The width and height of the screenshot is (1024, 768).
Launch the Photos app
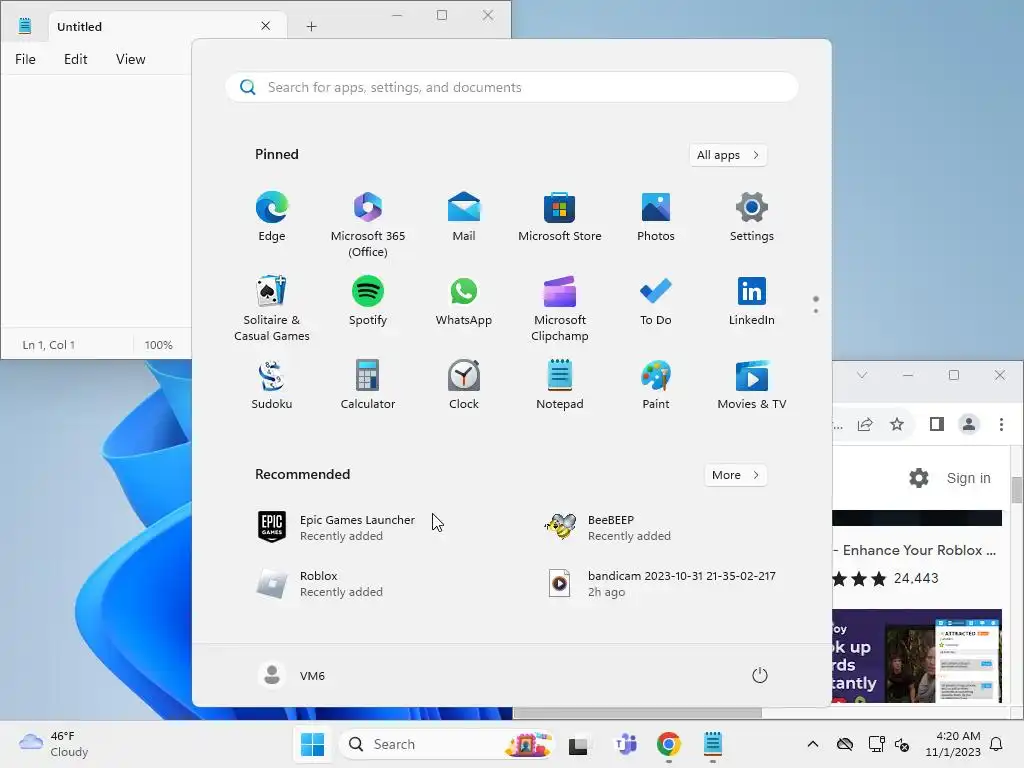[x=656, y=217]
